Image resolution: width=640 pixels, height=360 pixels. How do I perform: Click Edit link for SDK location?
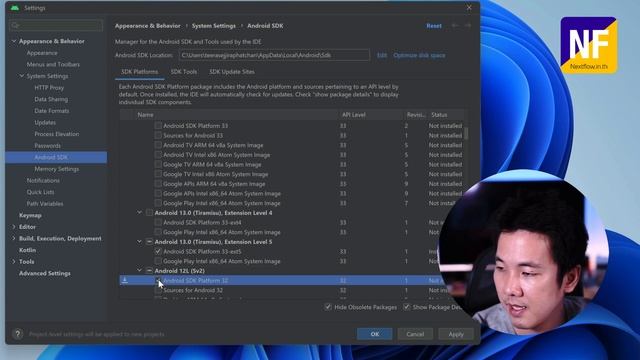tap(382, 55)
